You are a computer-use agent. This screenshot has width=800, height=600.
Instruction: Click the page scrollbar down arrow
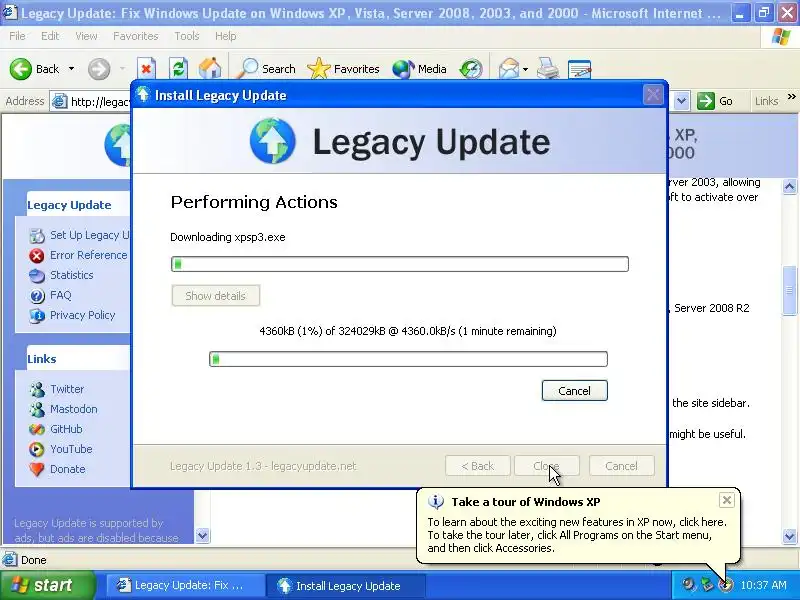789,536
